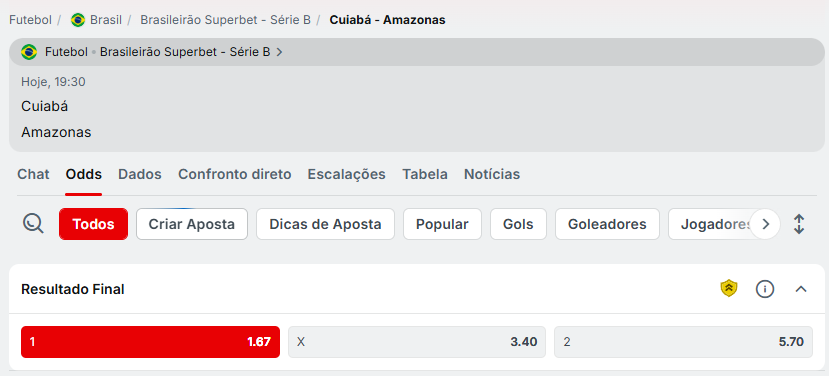The height and width of the screenshot is (376, 829).
Task: Show more filter categories with right arrow
Action: 765,224
